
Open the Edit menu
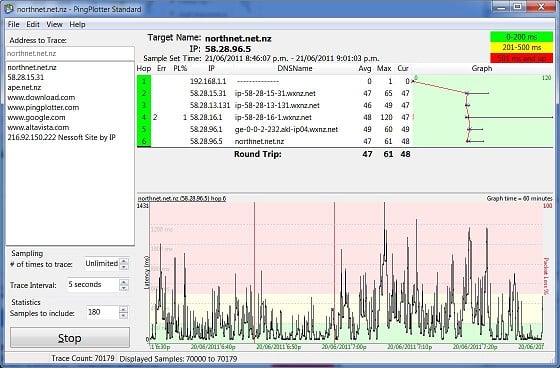click(x=32, y=24)
